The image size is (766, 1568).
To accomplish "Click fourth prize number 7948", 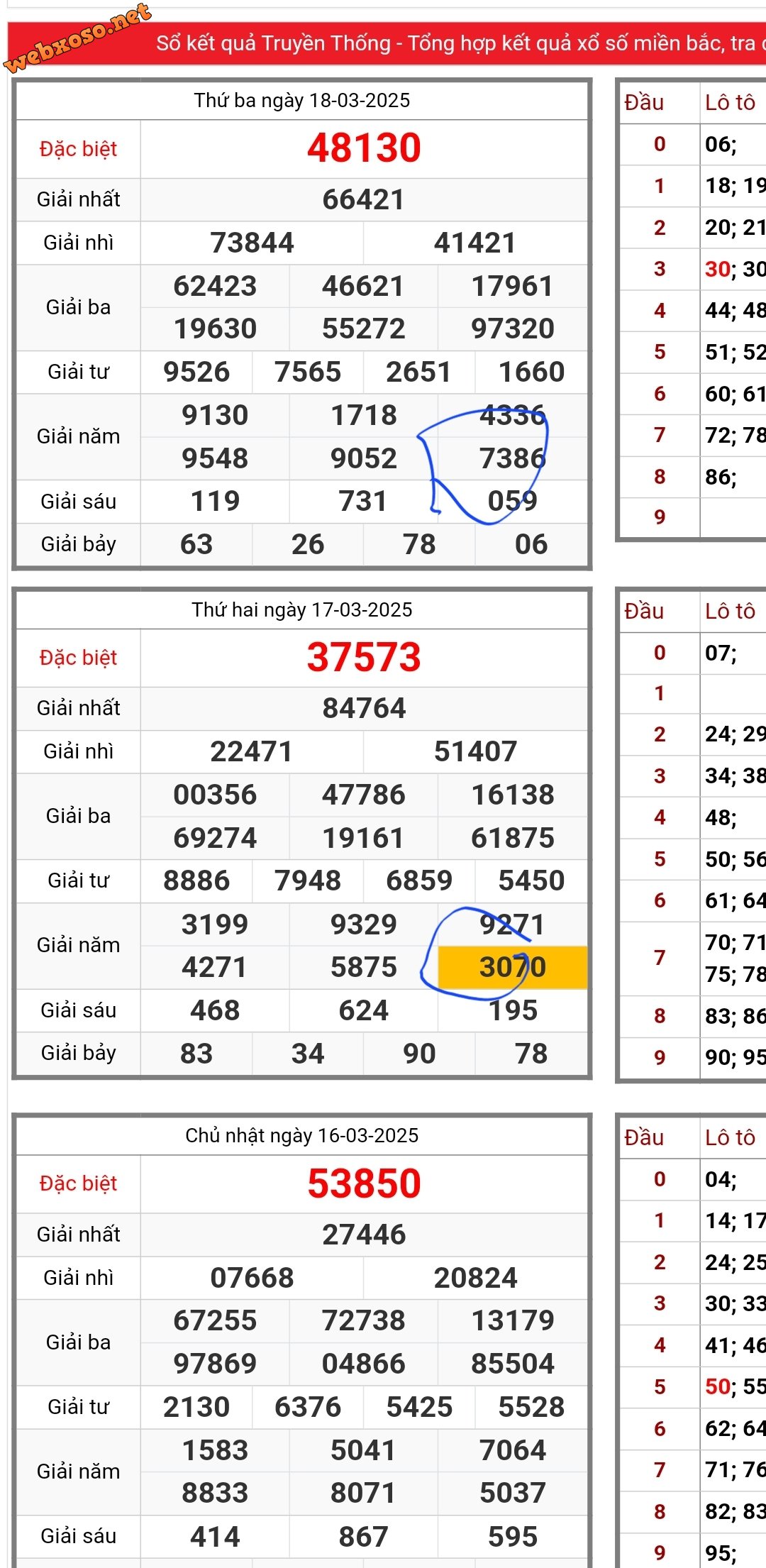I will (x=308, y=880).
